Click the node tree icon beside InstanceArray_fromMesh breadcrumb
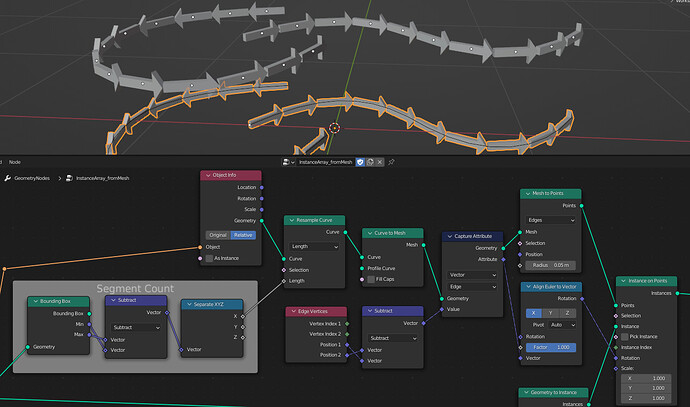Image resolution: width=690 pixels, height=407 pixels. [69, 178]
